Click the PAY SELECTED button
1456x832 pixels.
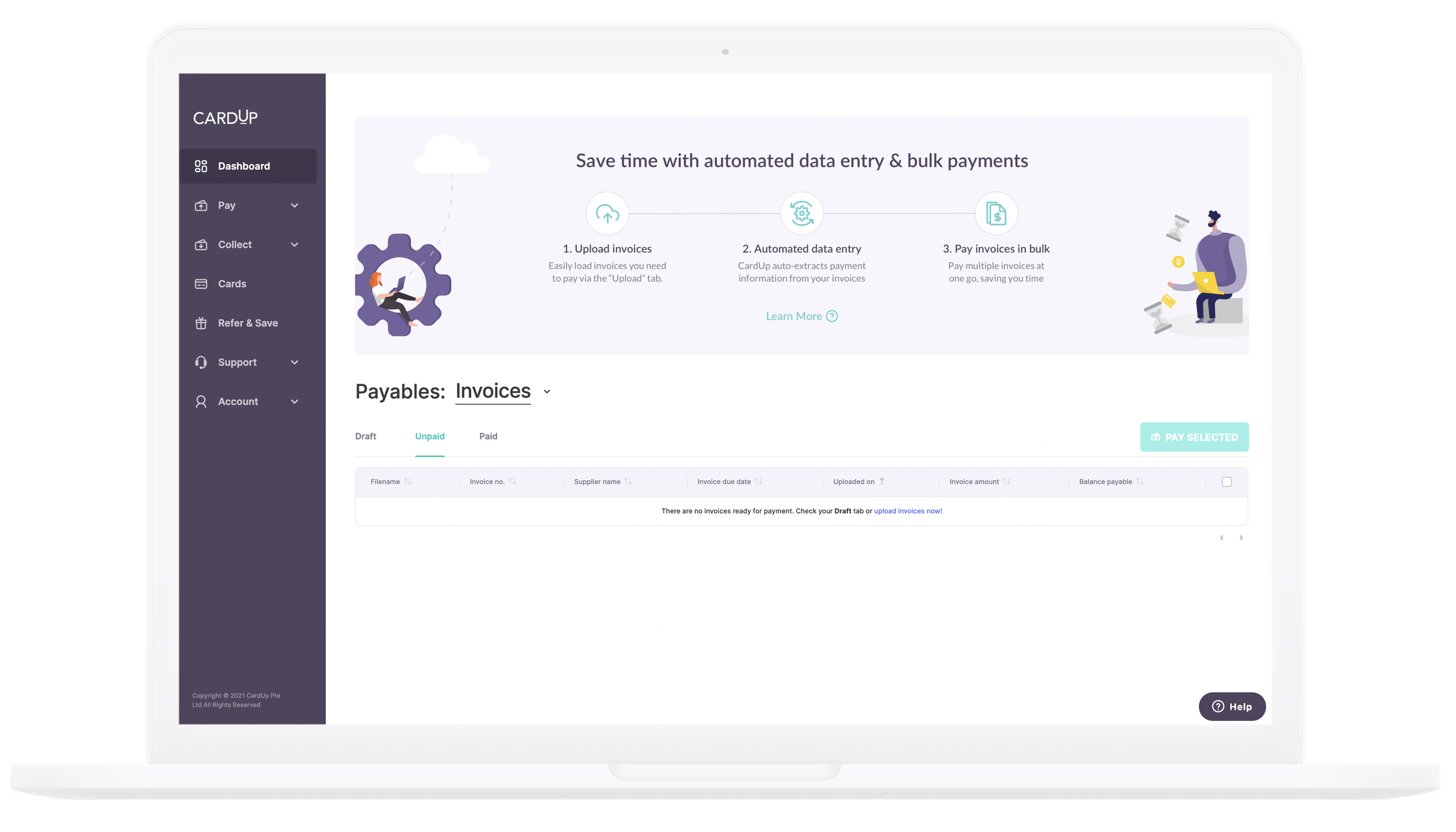[x=1194, y=437]
